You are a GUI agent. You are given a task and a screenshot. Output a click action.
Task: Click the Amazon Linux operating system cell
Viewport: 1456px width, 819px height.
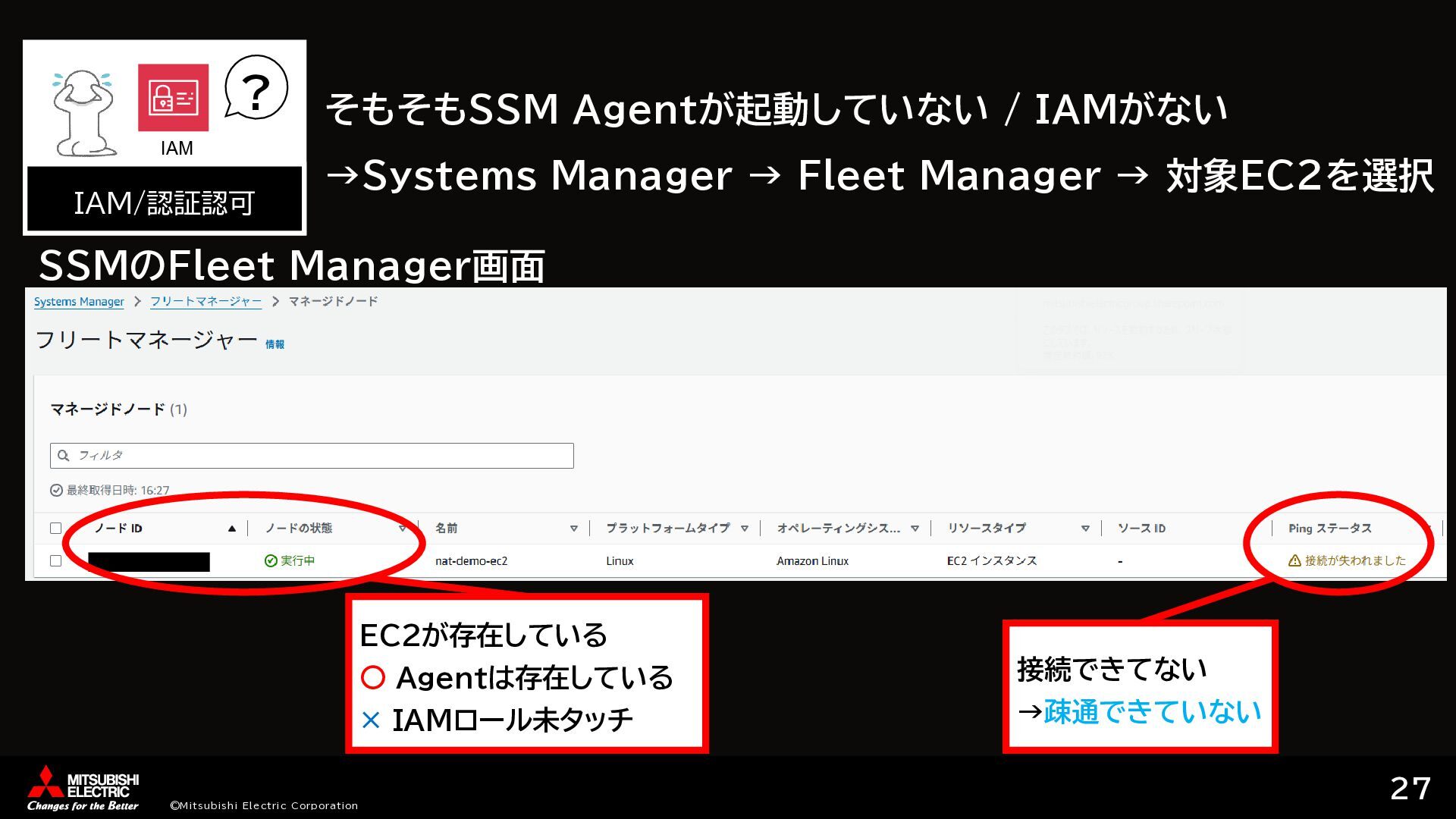[812, 561]
